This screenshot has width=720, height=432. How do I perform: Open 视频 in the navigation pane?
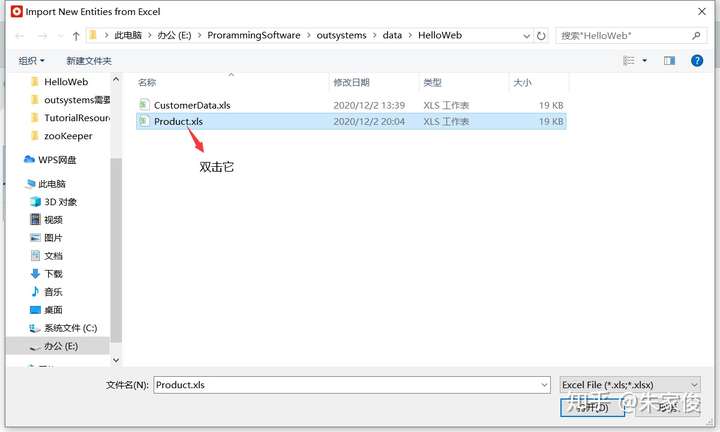47,220
